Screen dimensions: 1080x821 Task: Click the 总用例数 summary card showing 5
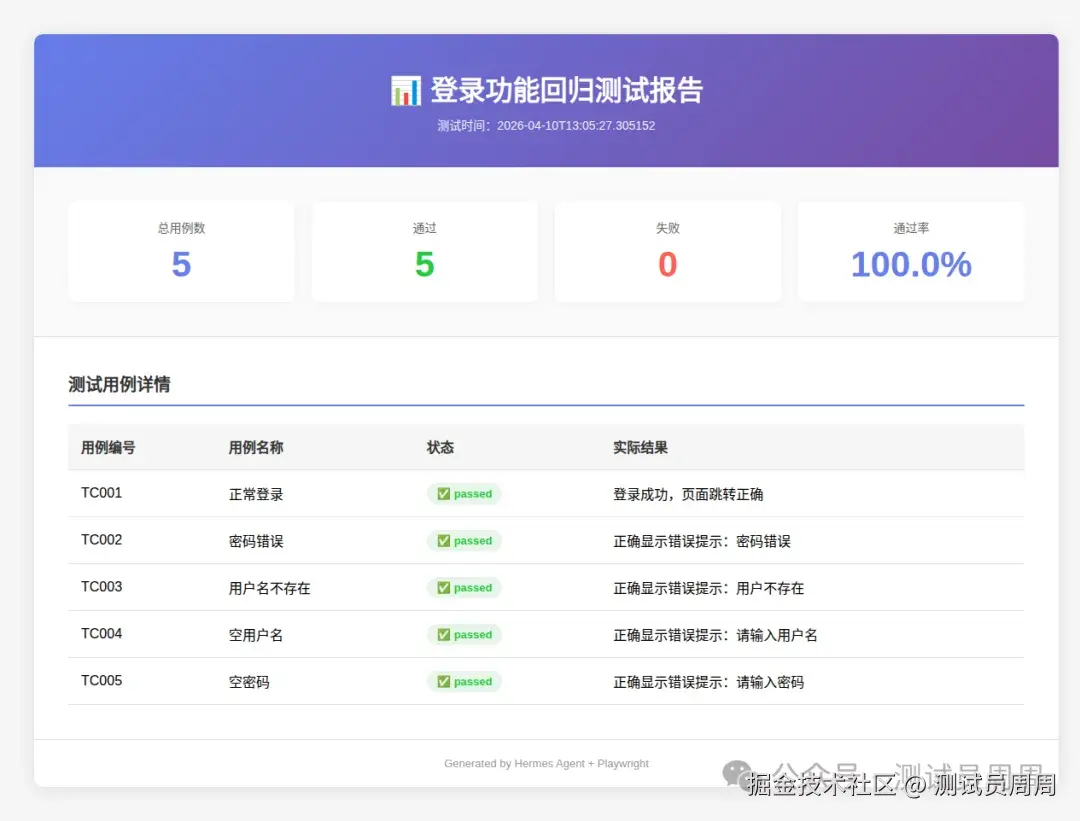click(181, 251)
